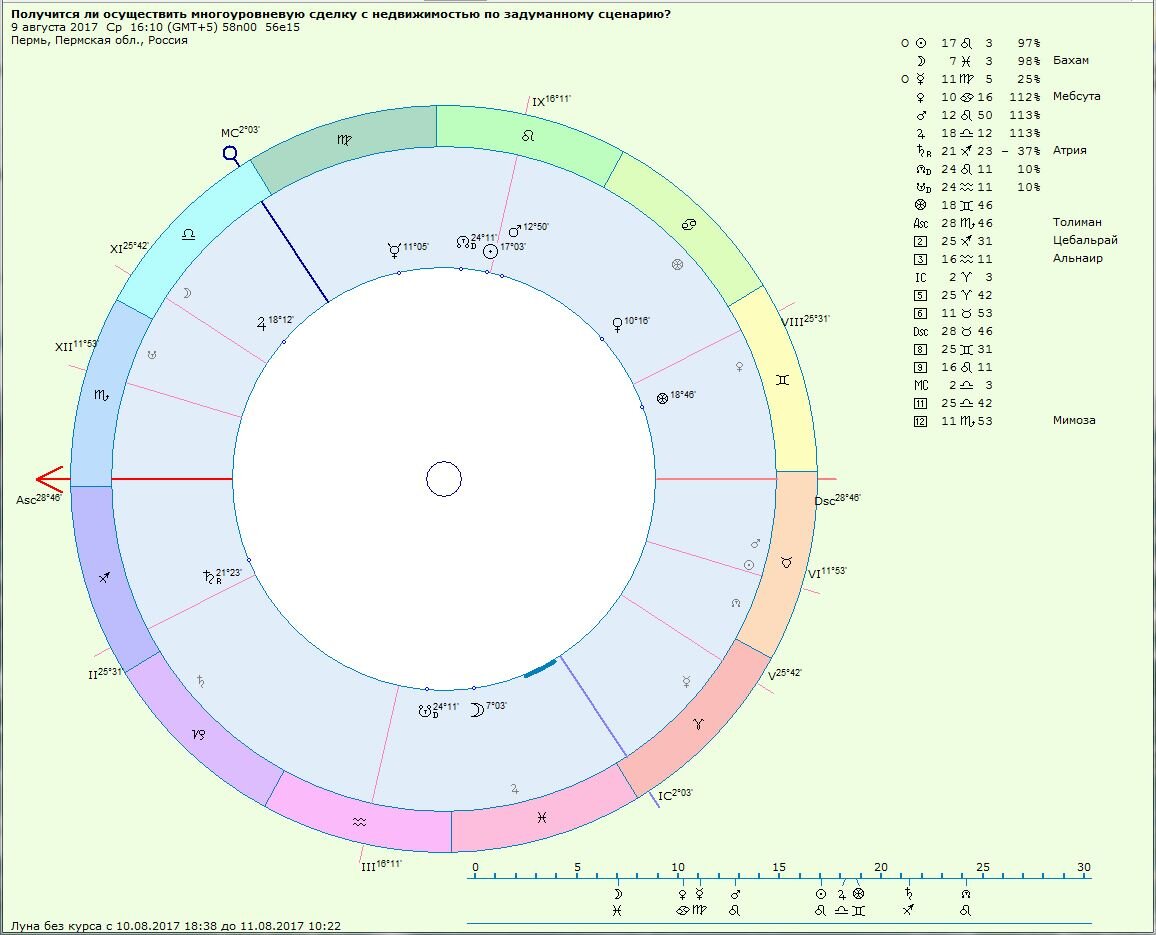Select the Sun glyph at 17°03'
Screen dimensions: 1156x935
pos(490,251)
